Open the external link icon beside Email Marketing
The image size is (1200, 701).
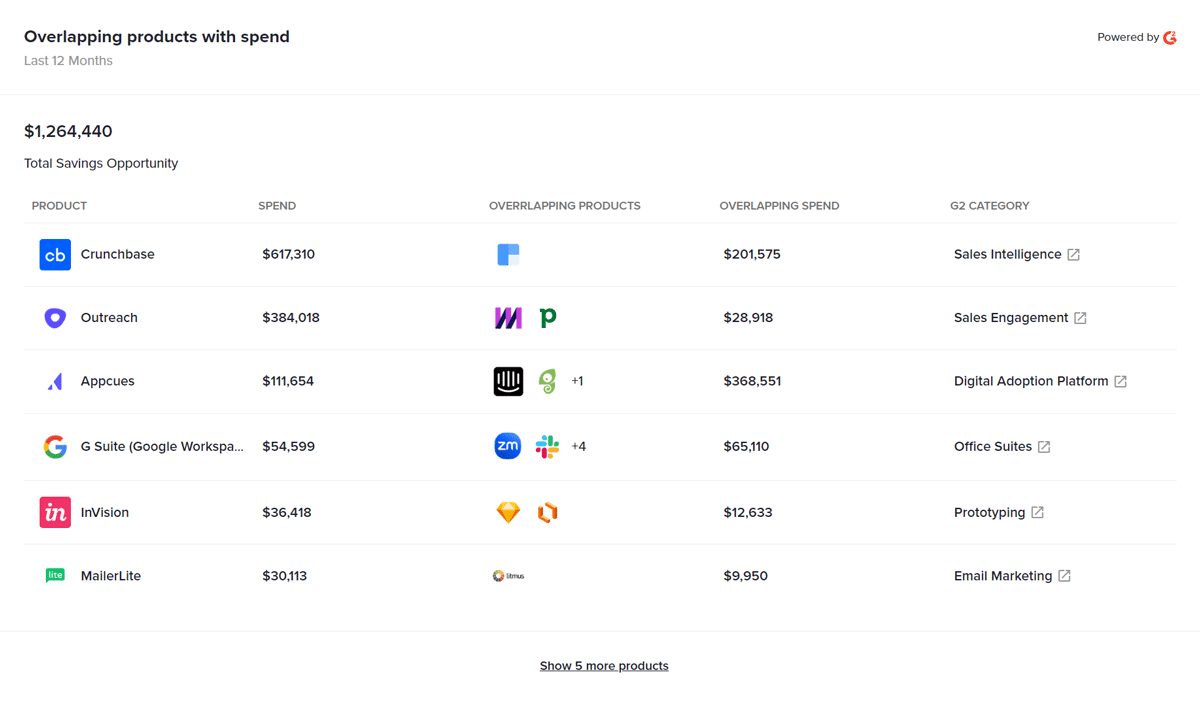(1064, 576)
